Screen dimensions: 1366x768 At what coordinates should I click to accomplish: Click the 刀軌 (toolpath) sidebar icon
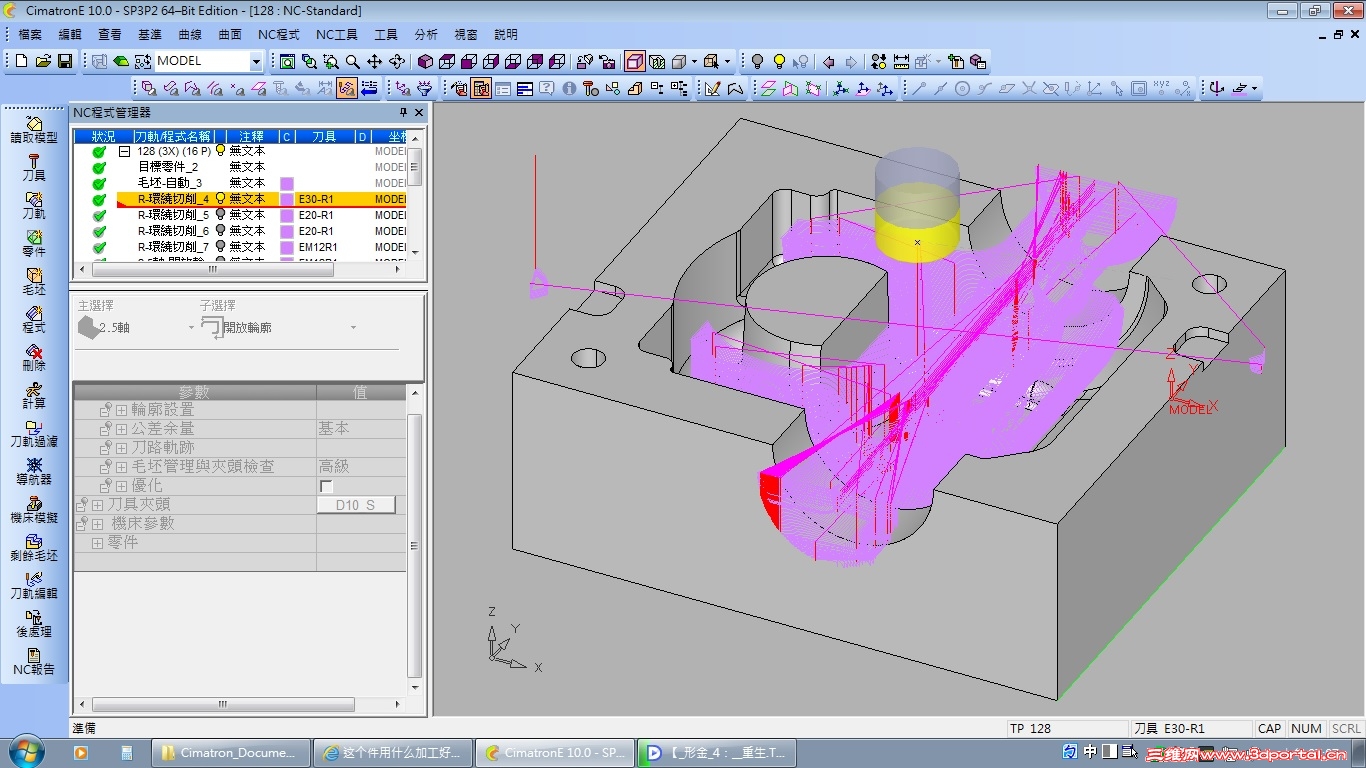click(34, 205)
